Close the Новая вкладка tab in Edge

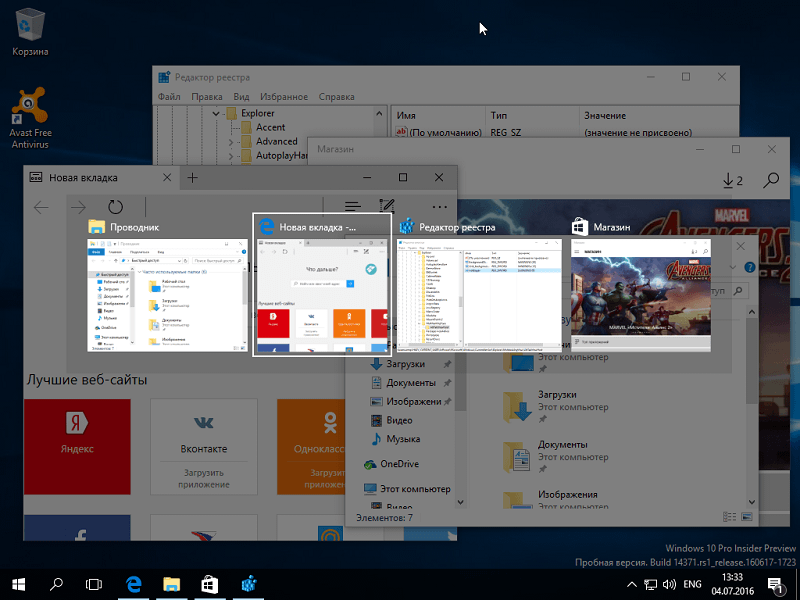click(167, 178)
